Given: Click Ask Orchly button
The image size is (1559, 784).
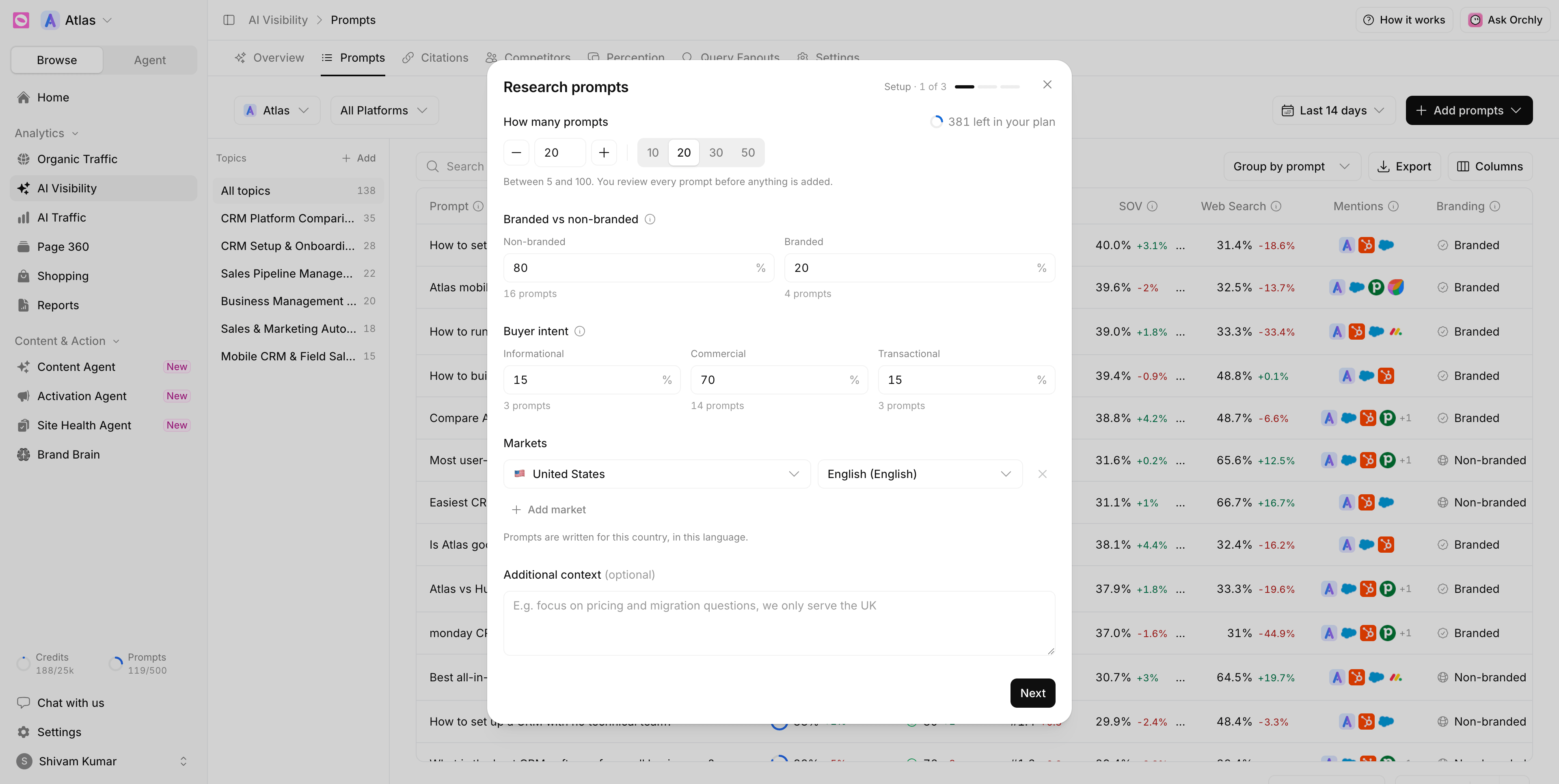Looking at the screenshot, I should point(1505,20).
